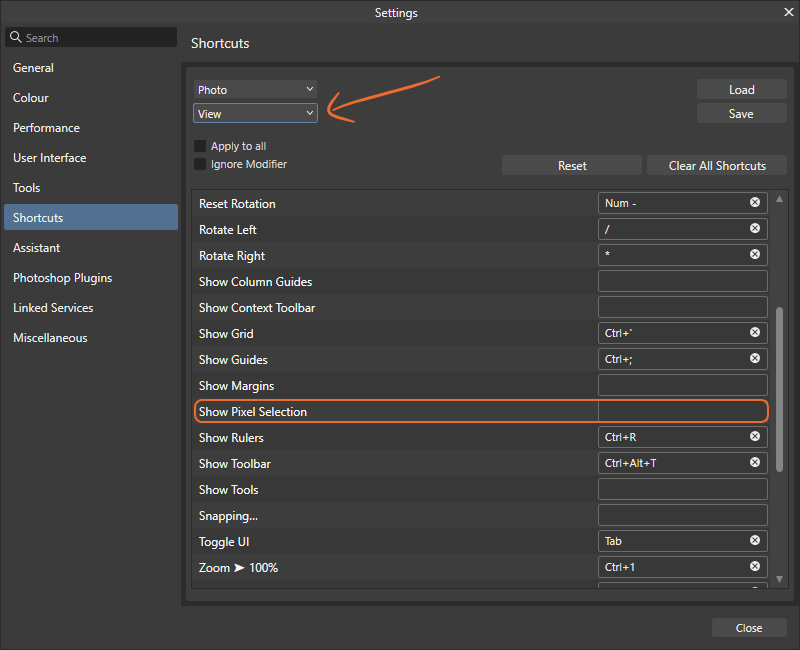This screenshot has width=800, height=650.
Task: Open the View category dropdown
Action: pyautogui.click(x=255, y=113)
